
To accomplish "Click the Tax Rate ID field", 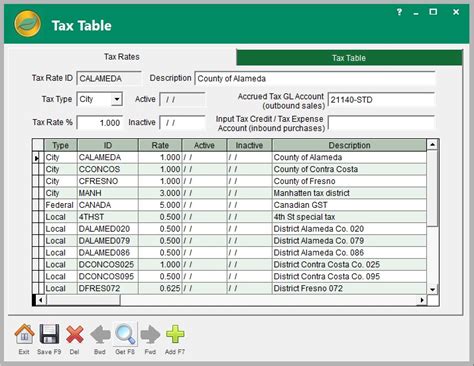I will 109,79.
